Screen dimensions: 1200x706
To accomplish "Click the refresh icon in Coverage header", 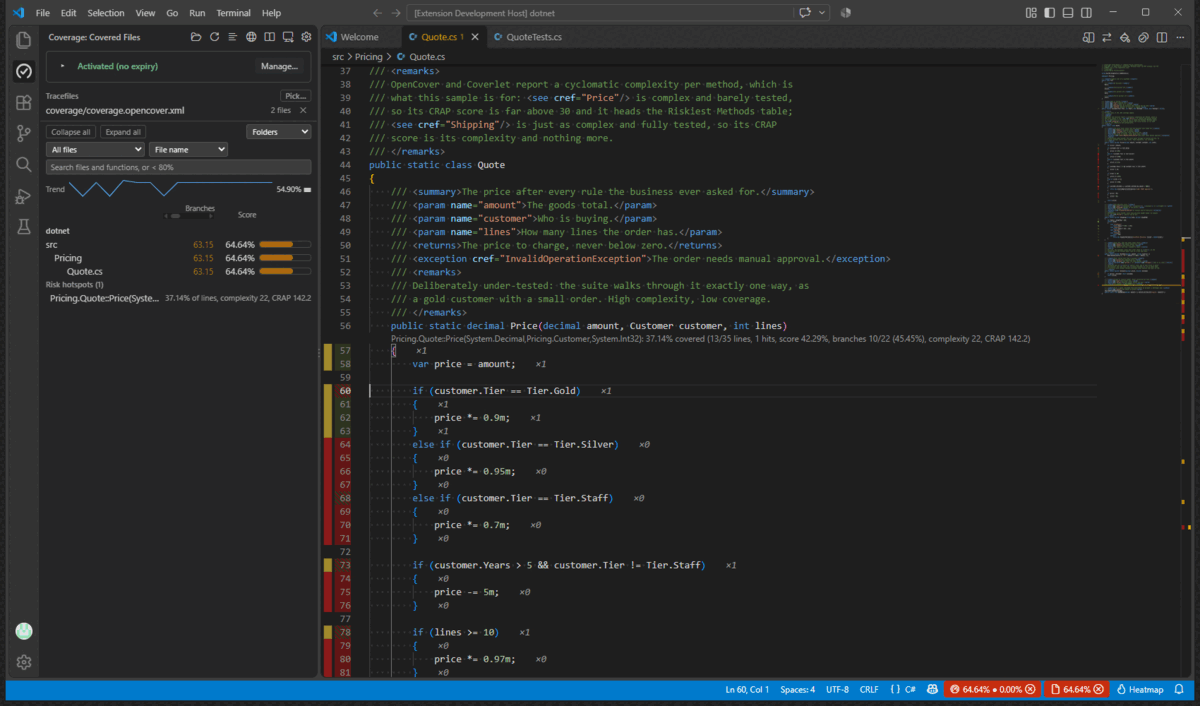I will pos(214,37).
